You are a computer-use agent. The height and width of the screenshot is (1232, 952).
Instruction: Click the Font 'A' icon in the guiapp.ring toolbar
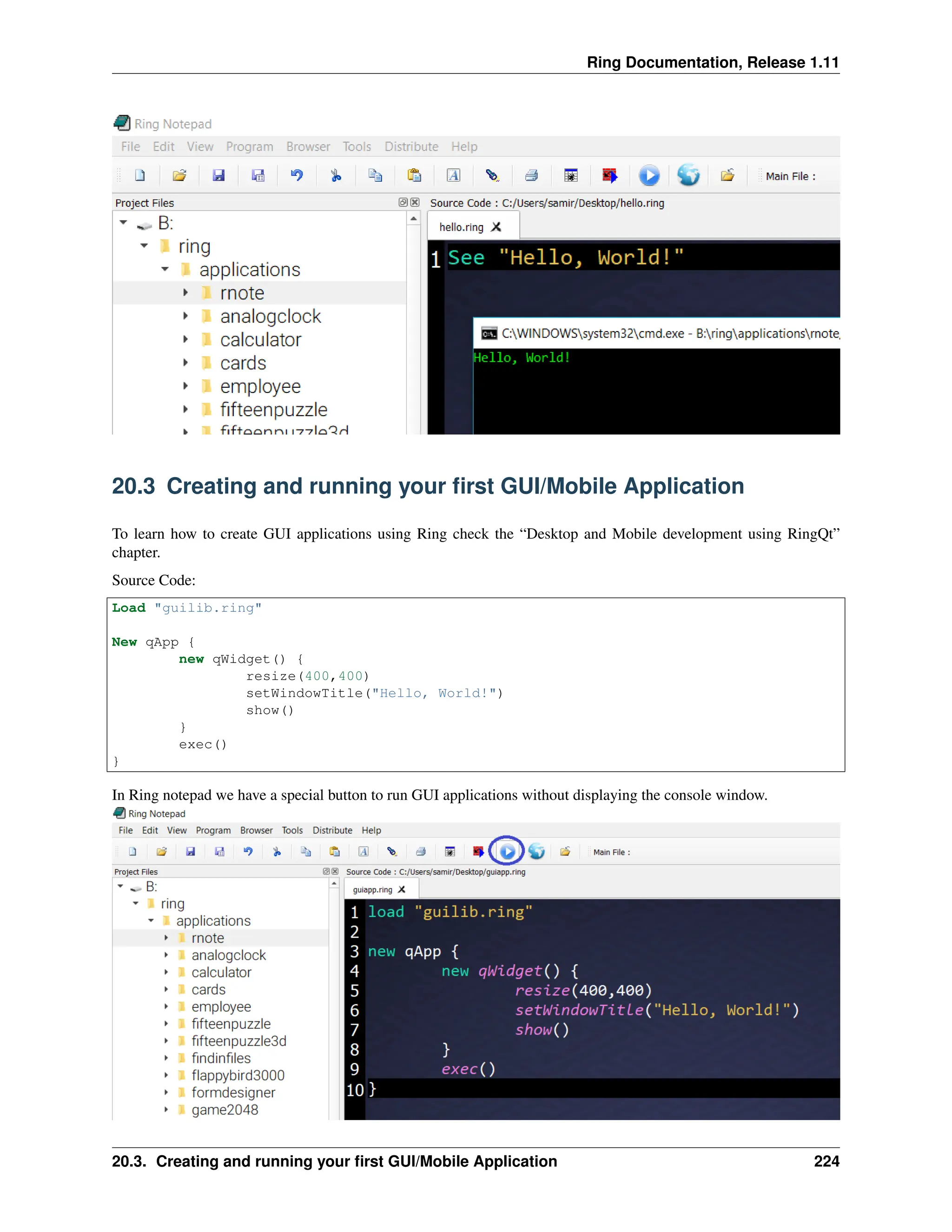(363, 852)
